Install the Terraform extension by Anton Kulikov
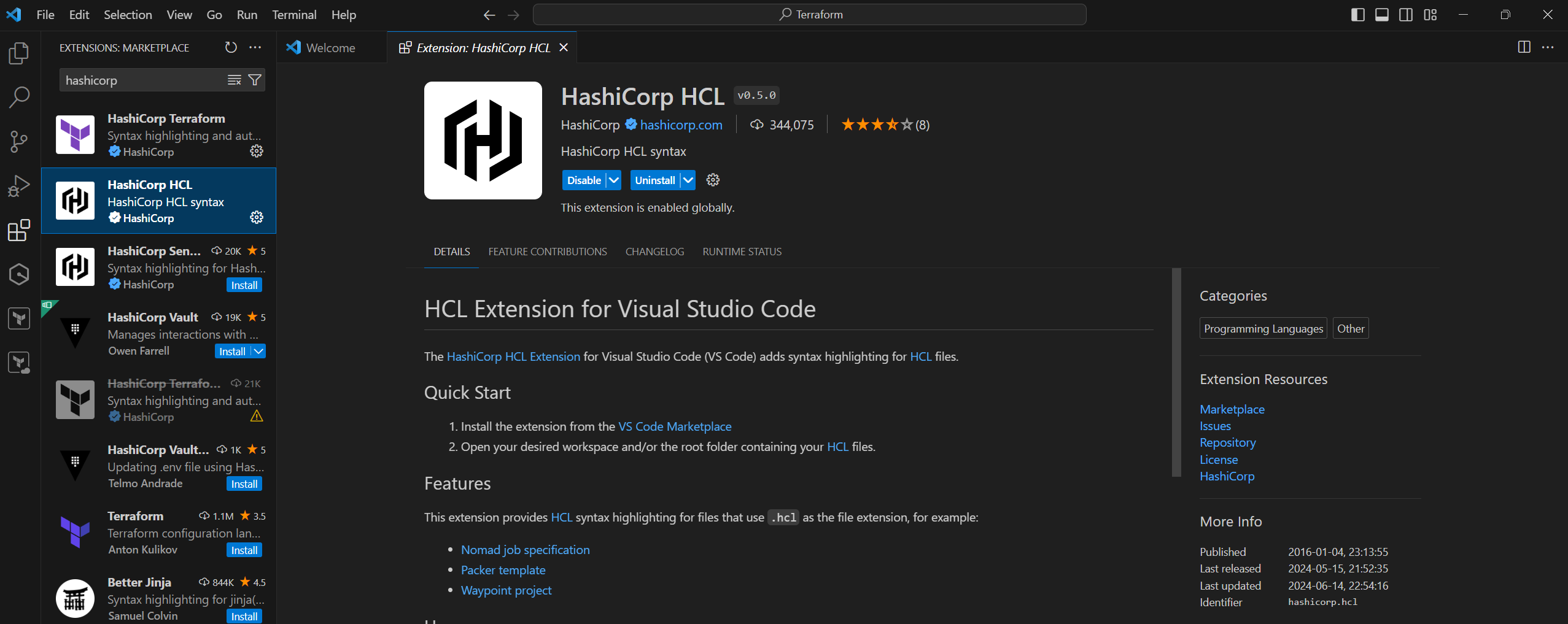 coord(244,550)
